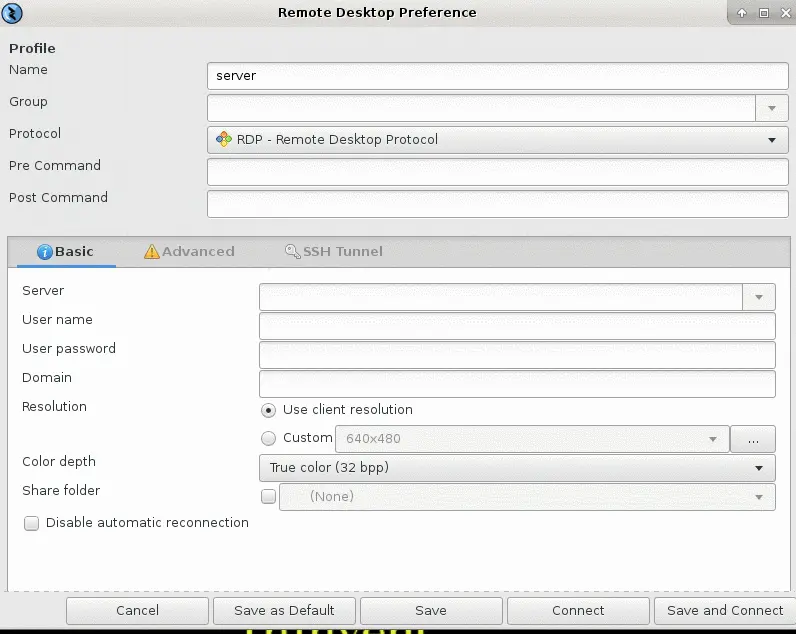Click the RDP protocol icon
The width and height of the screenshot is (796, 634).
(x=224, y=140)
